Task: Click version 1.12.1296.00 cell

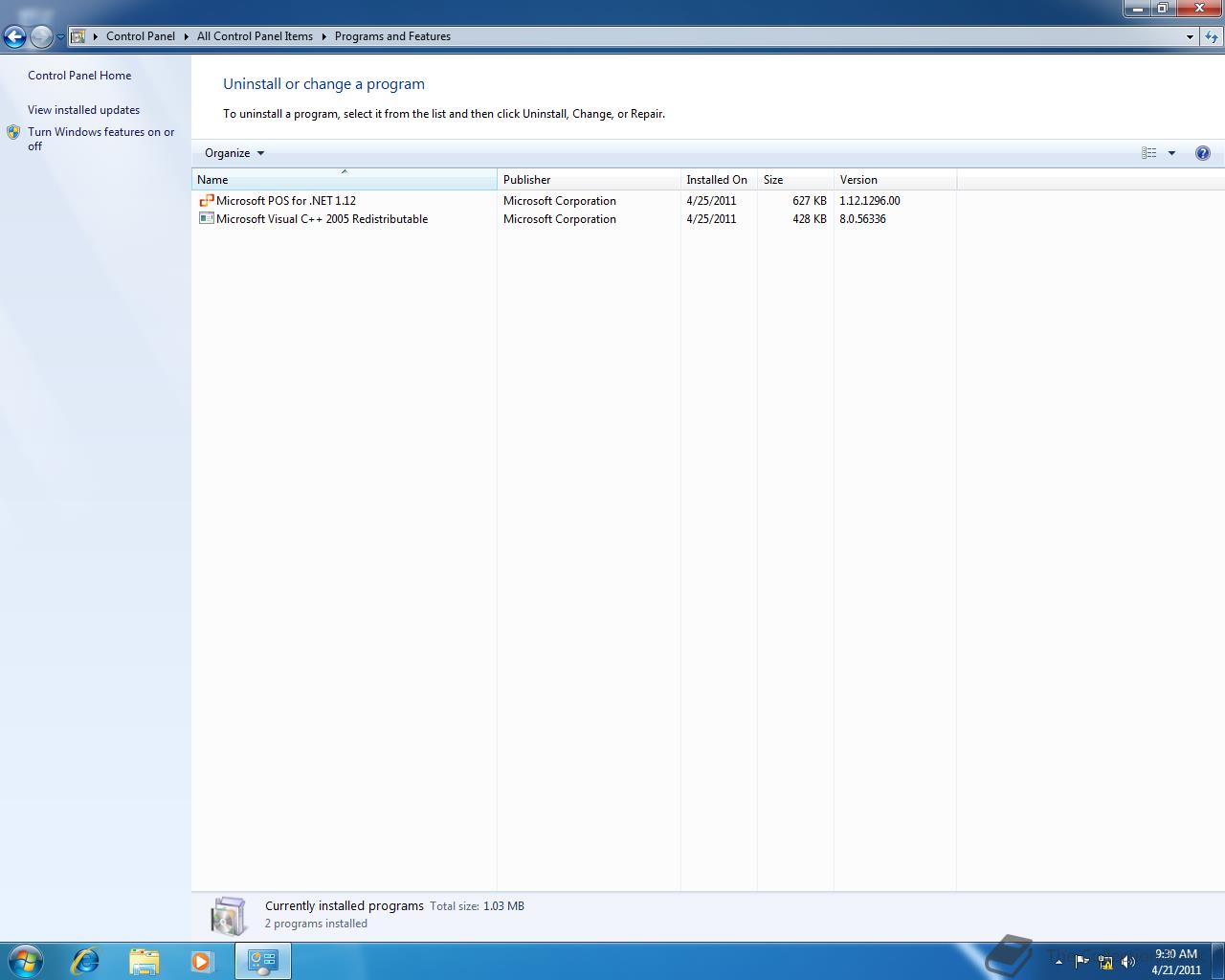Action: 870,201
